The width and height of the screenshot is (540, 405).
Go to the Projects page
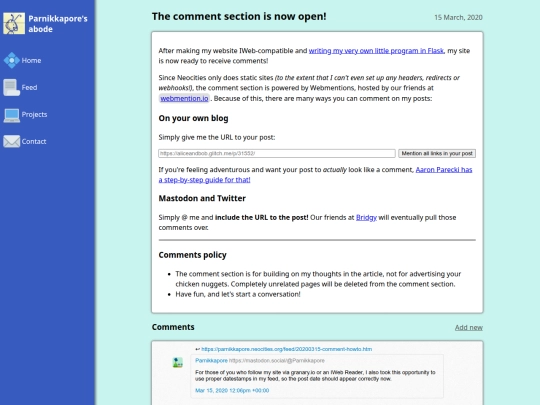pyautogui.click(x=34, y=114)
